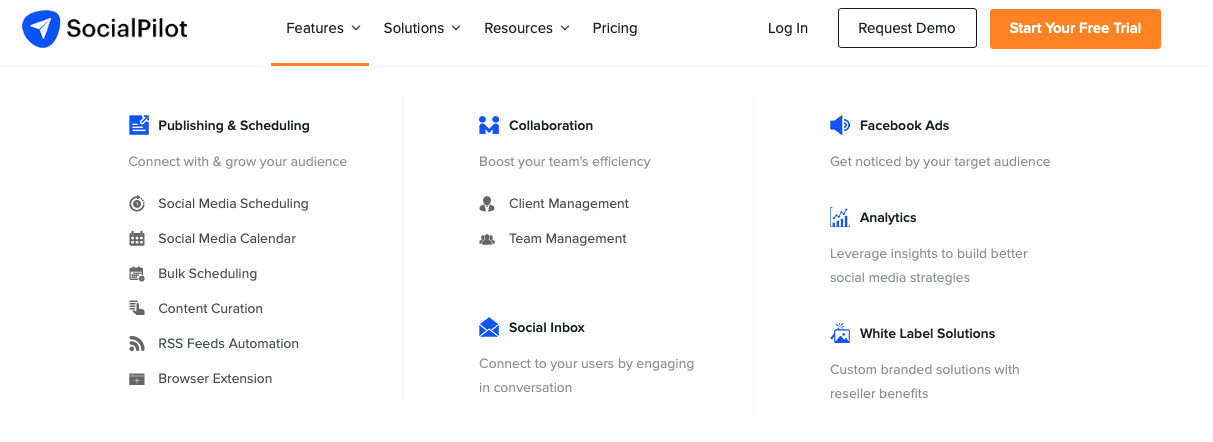Viewport: 1213px width, 442px height.
Task: Click the Team Management group icon
Action: 487,239
